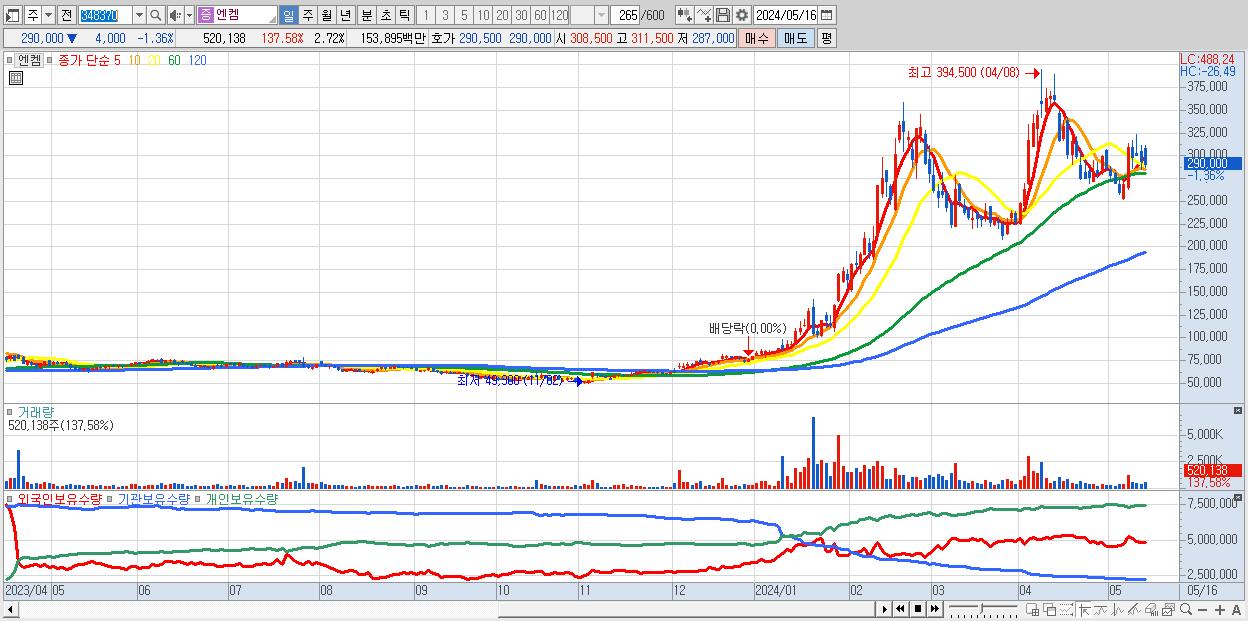Toggle the 개인보유수량 legend box
Screen dimensions: 1248x621
[198, 498]
